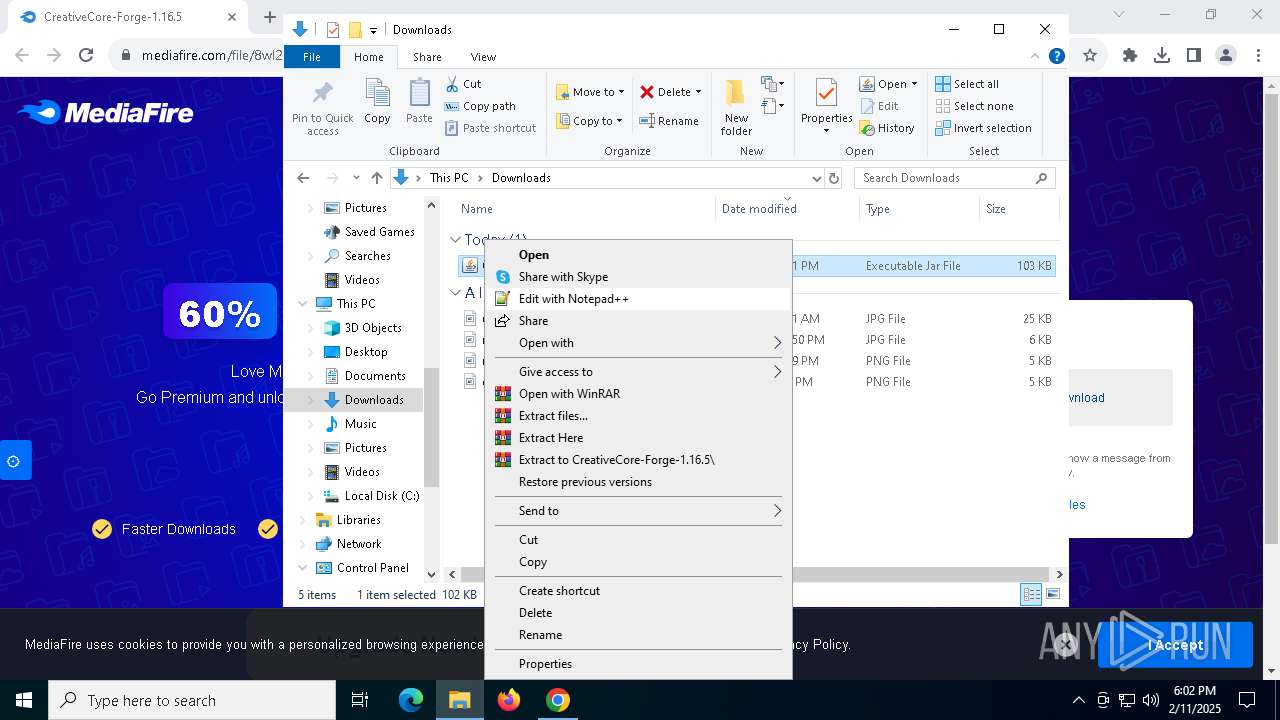This screenshot has width=1280, height=720.
Task: Open recent locations dropdown arrow
Action: pos(356,178)
